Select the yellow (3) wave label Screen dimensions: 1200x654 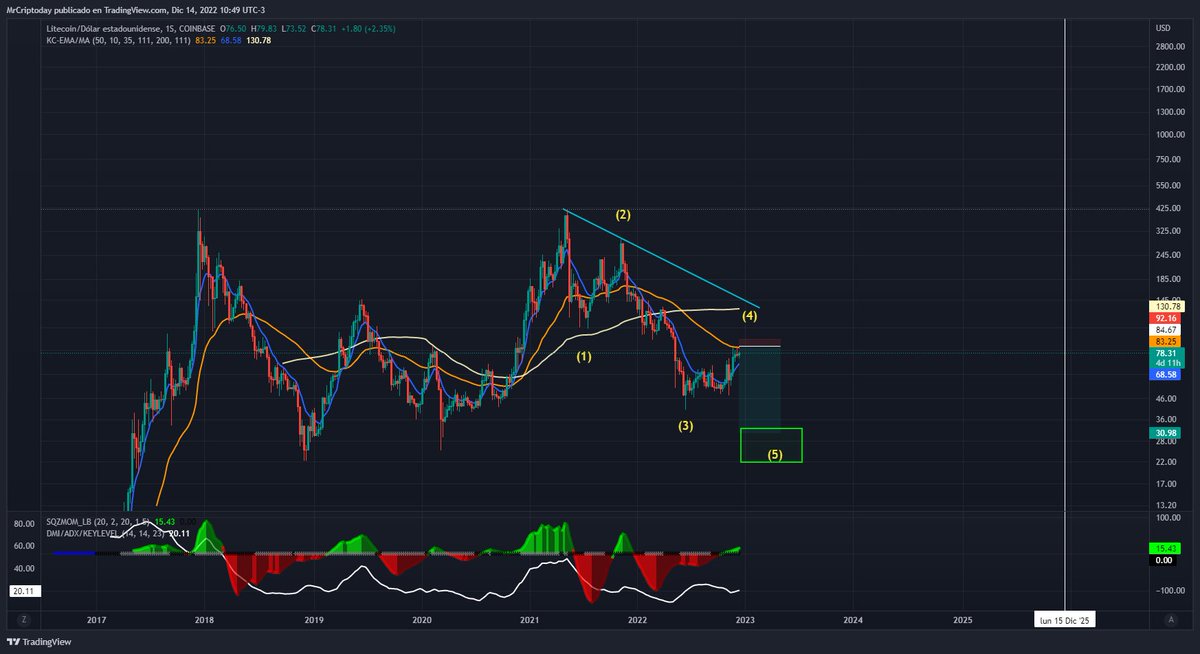pyautogui.click(x=685, y=425)
